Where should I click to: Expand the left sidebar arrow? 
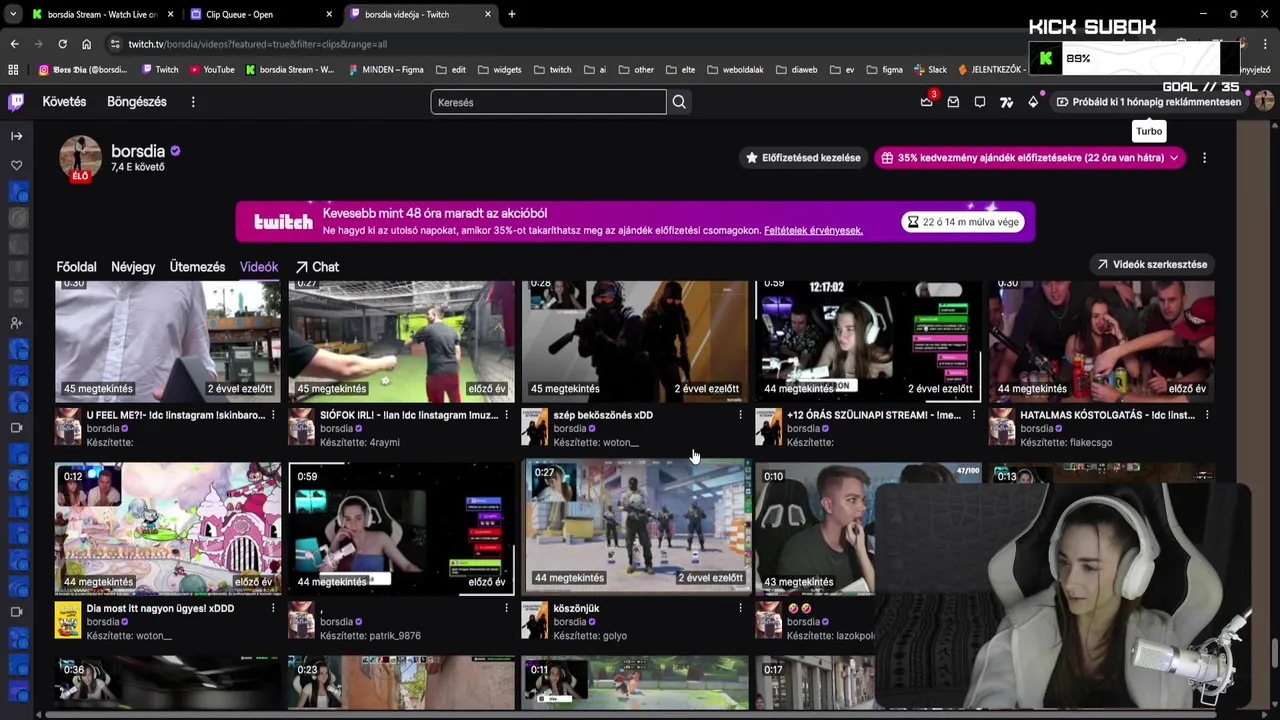coord(16,136)
